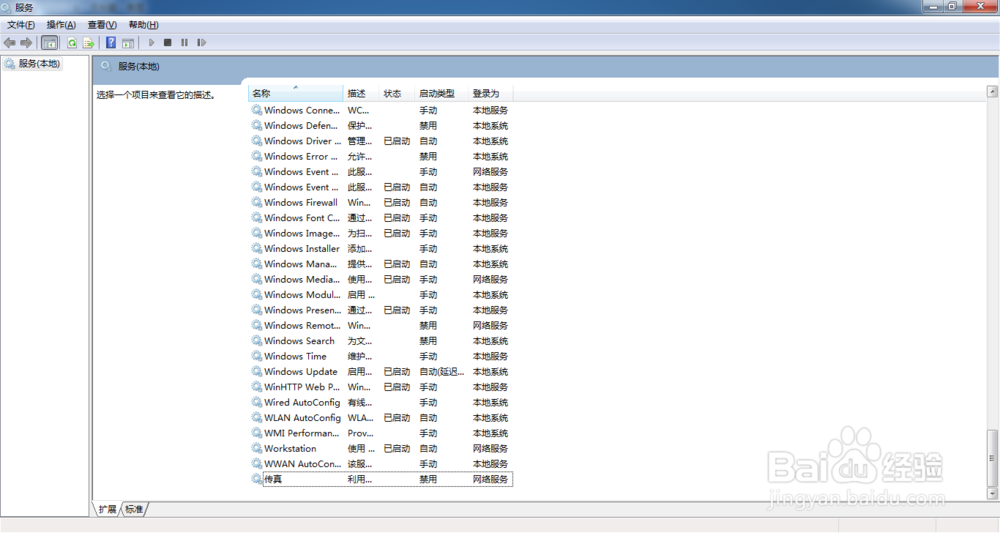Click the Stop service icon
Image resolution: width=1000 pixels, height=533 pixels.
click(168, 43)
